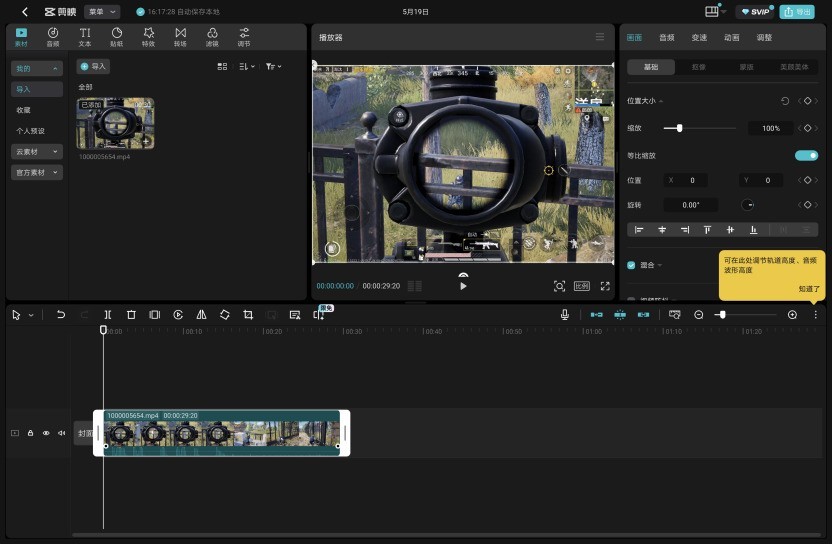Delete the selected clip with trash icon
The width and height of the screenshot is (832, 544).
[x=131, y=315]
